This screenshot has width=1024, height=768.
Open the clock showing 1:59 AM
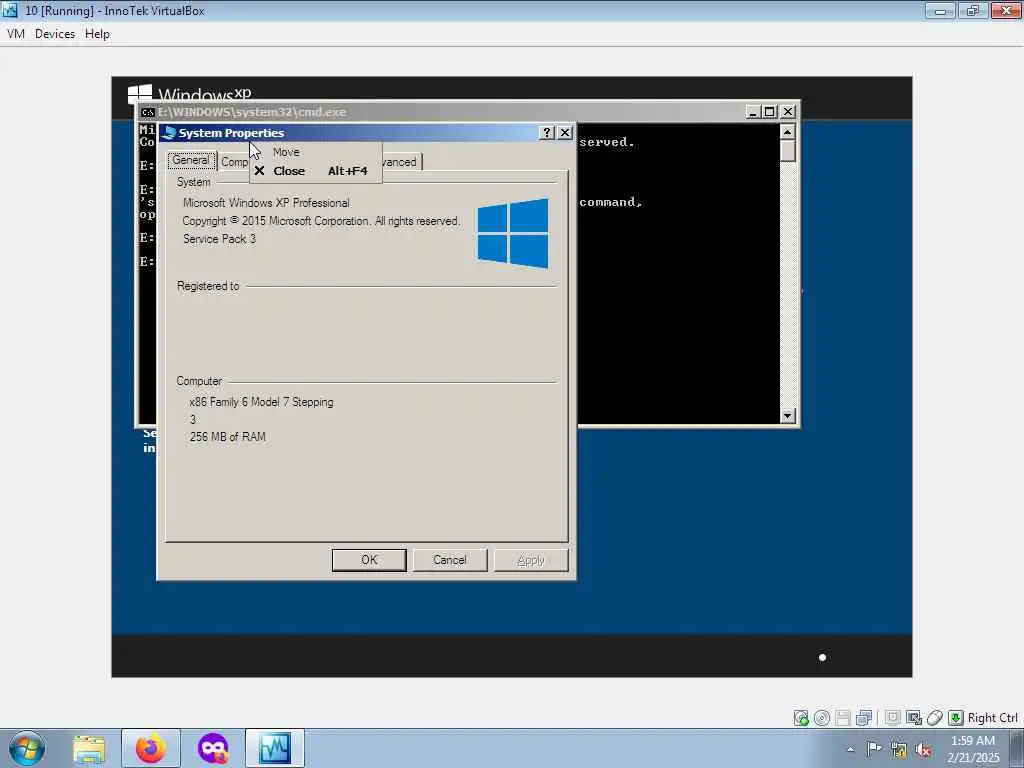tap(973, 749)
